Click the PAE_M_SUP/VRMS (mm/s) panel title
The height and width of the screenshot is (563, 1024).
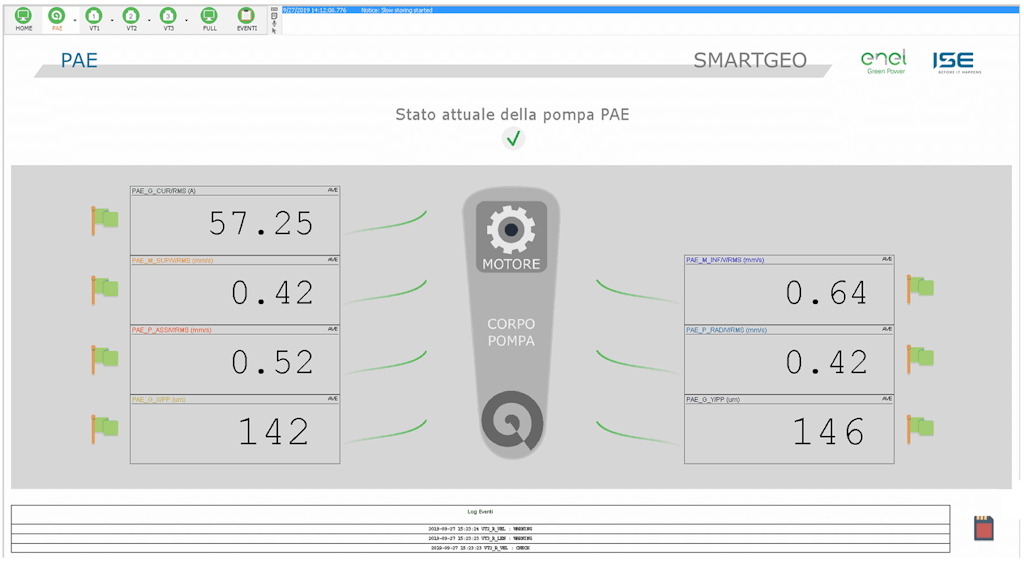point(172,261)
